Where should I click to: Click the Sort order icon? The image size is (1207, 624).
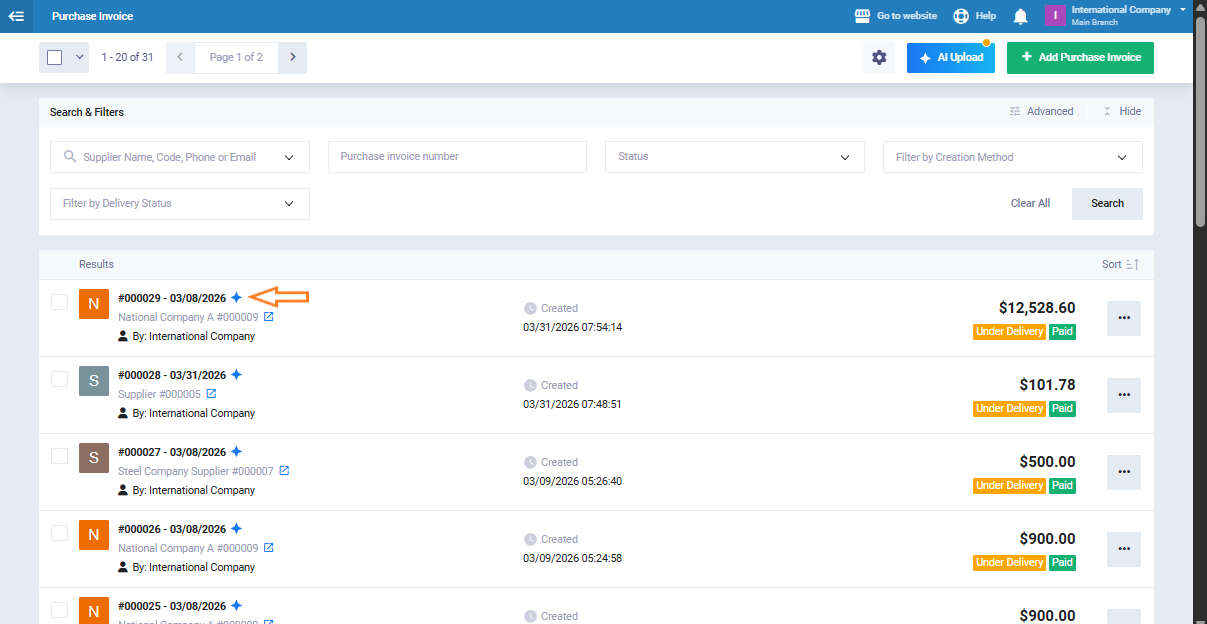pos(1132,265)
